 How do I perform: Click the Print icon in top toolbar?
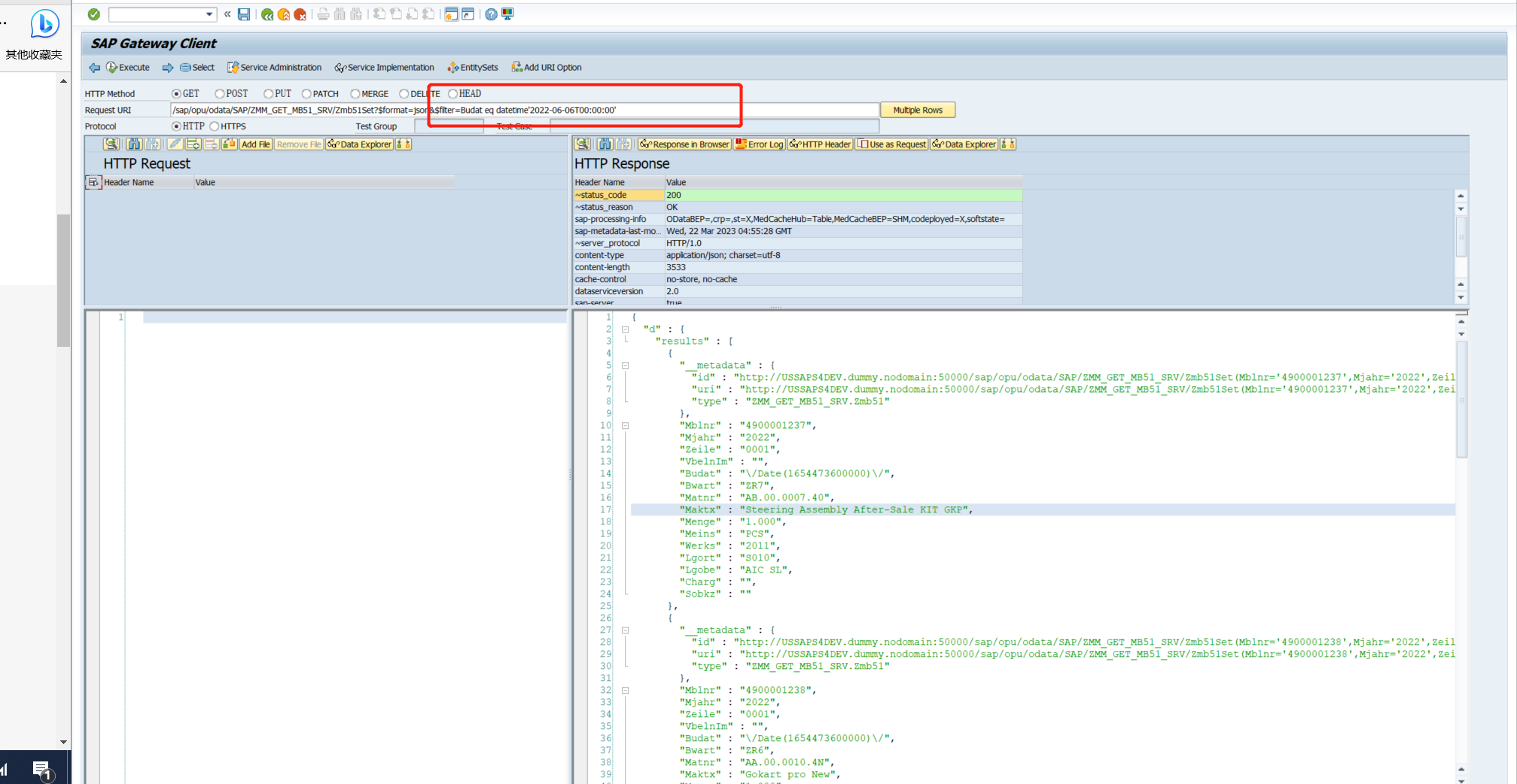tap(323, 14)
